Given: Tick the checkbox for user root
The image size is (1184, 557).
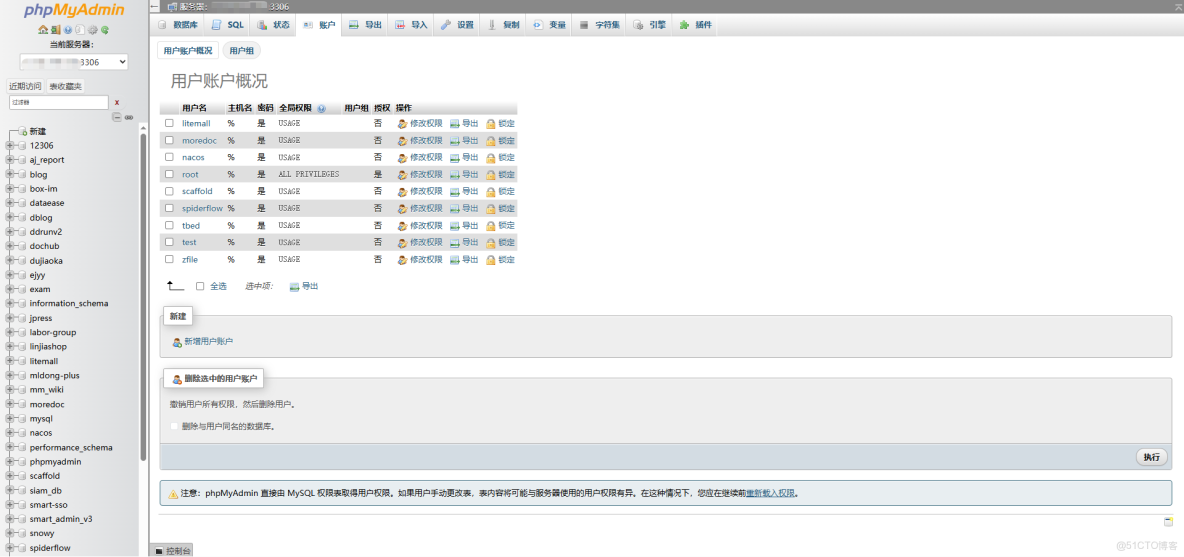Looking at the screenshot, I should pyautogui.click(x=169, y=174).
